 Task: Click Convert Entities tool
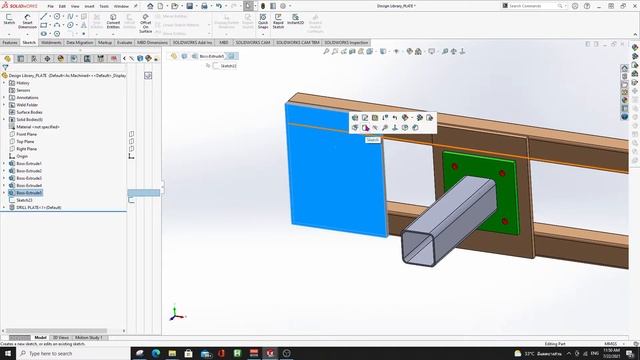tap(113, 21)
